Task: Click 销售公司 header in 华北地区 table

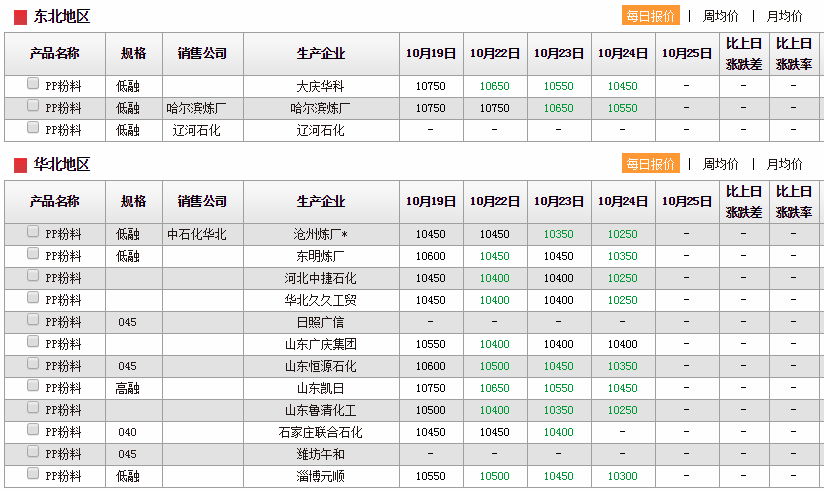Action: click(202, 202)
